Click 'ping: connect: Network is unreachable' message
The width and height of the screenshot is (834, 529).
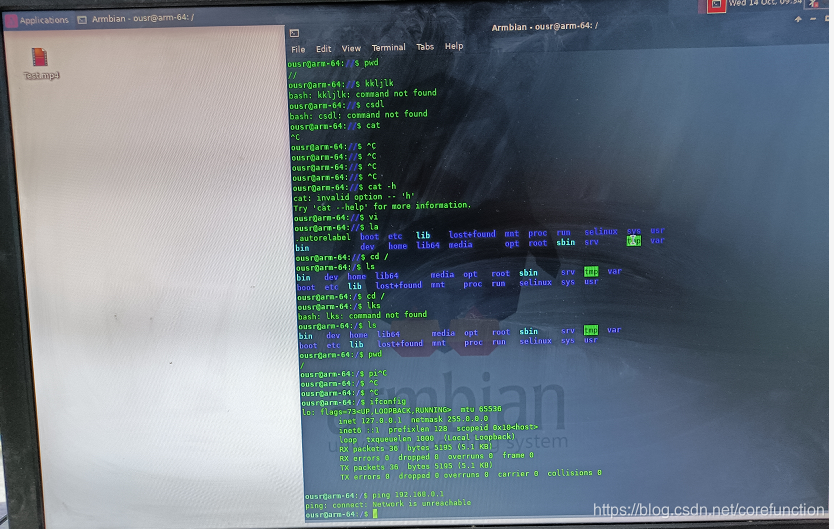388,504
